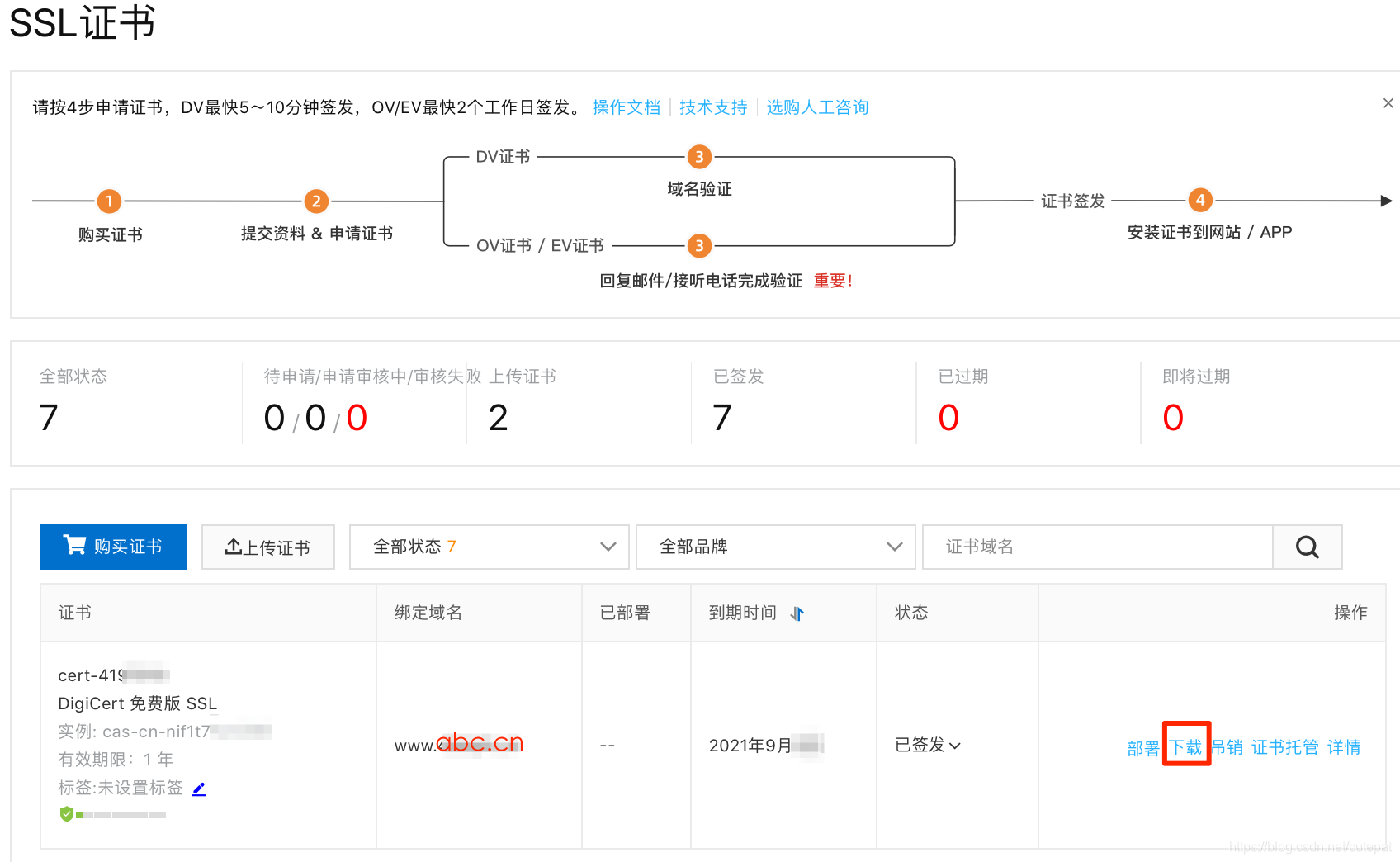Click the sort icon beside 到期时间 column
1400x862 pixels.
797,613
